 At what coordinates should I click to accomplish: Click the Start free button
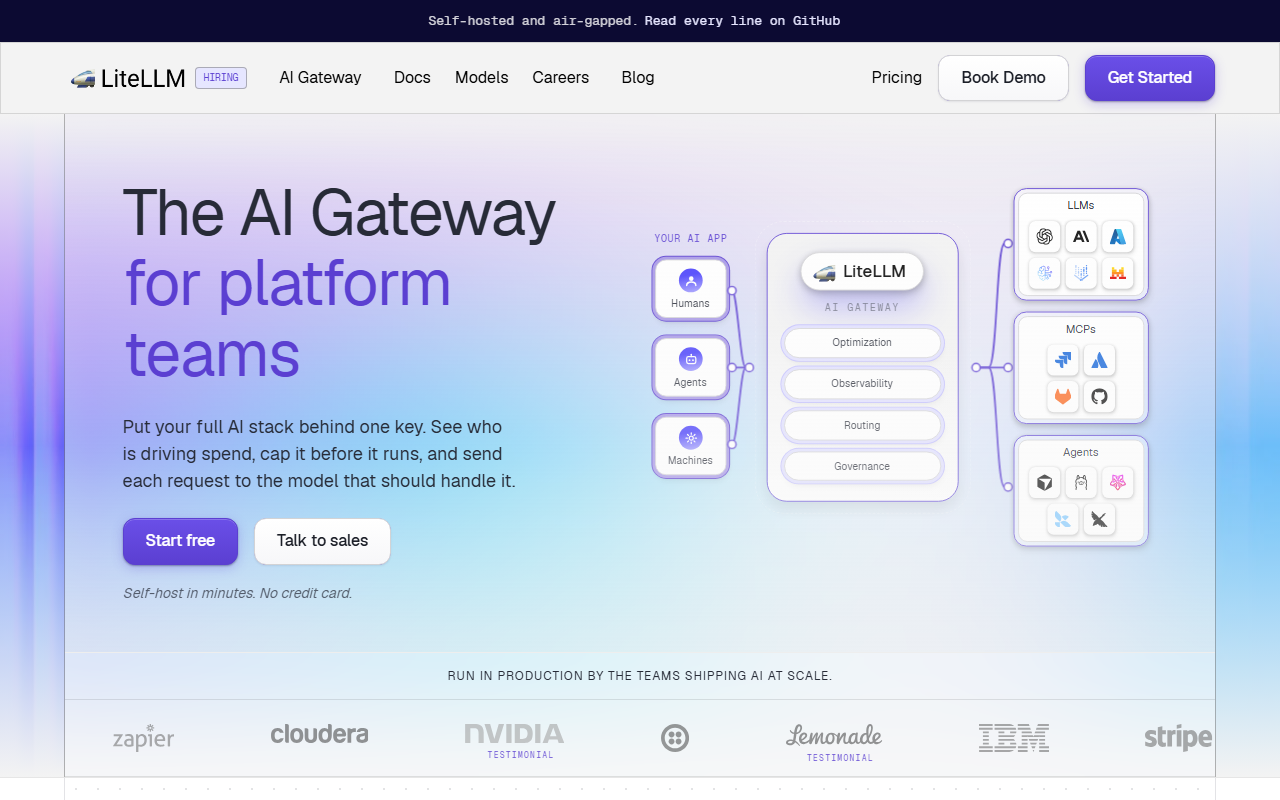point(180,541)
